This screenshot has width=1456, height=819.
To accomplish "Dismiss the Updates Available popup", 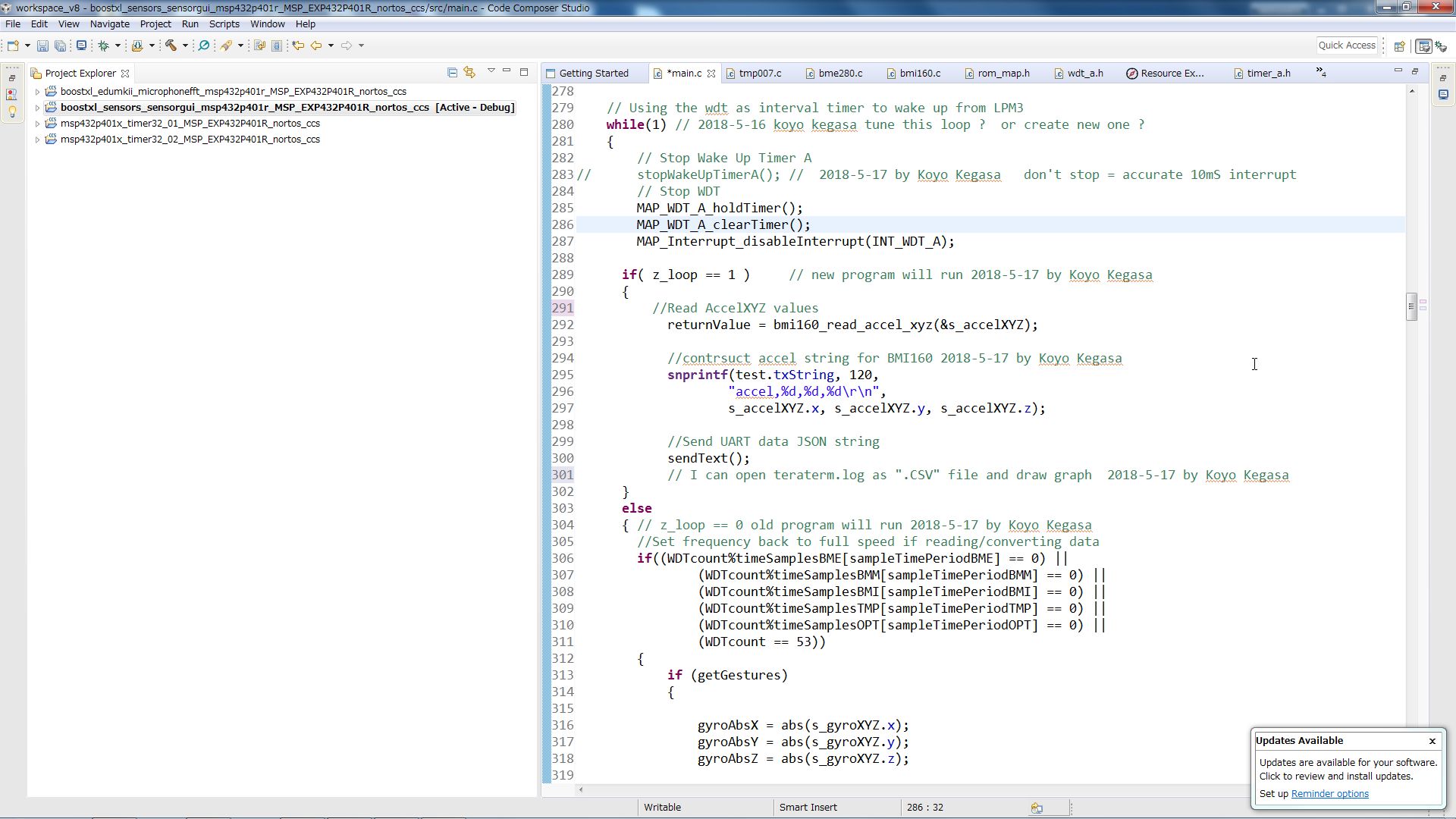I will pos(1432,741).
